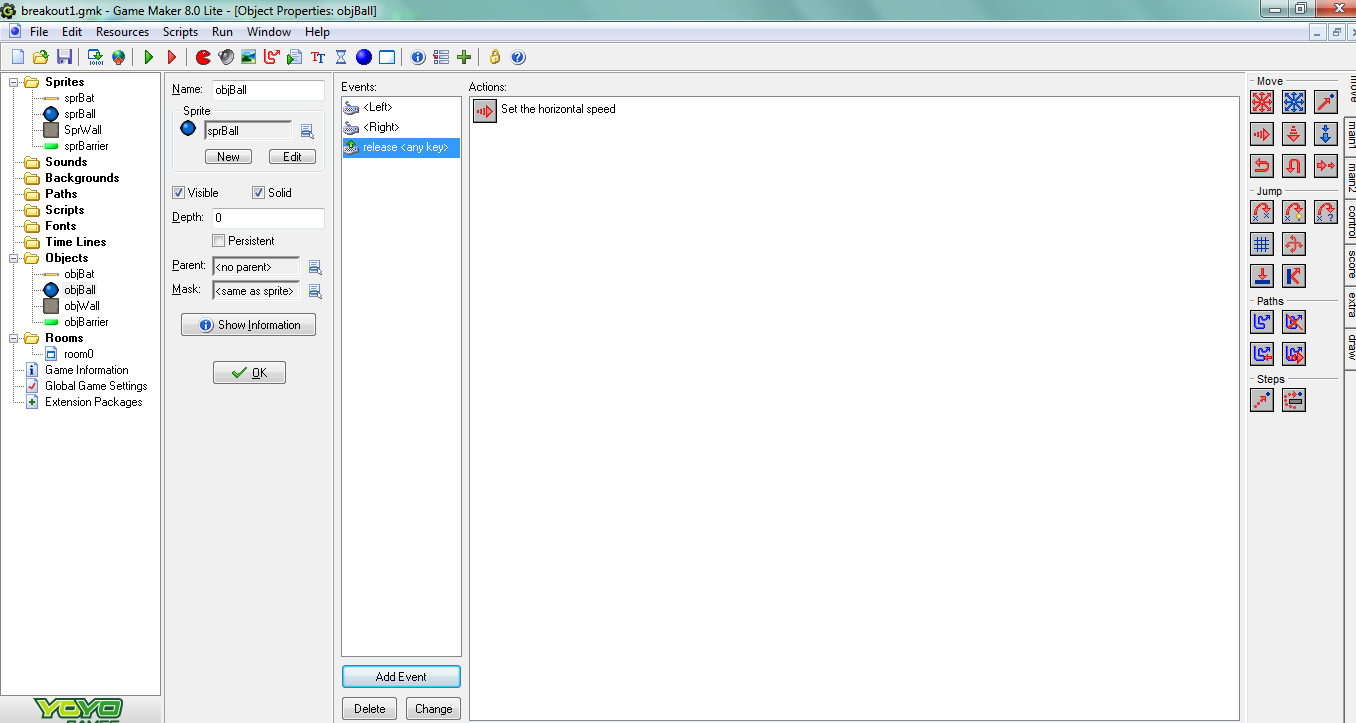Open help with the question mark icon
1356x723 pixels.
click(518, 57)
